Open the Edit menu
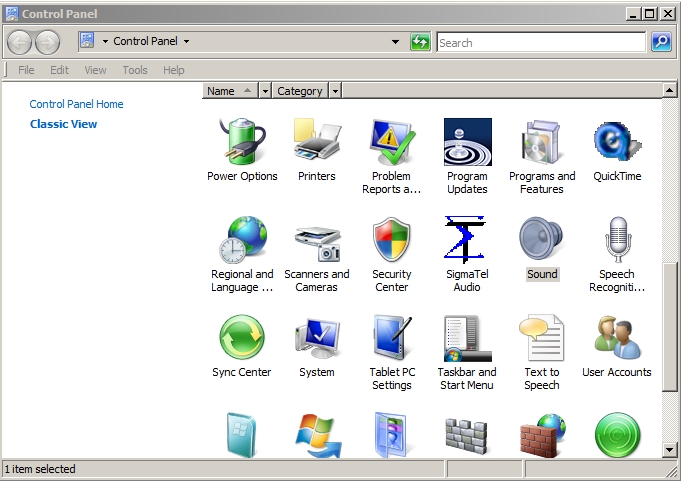This screenshot has height=481, width=681. [59, 70]
